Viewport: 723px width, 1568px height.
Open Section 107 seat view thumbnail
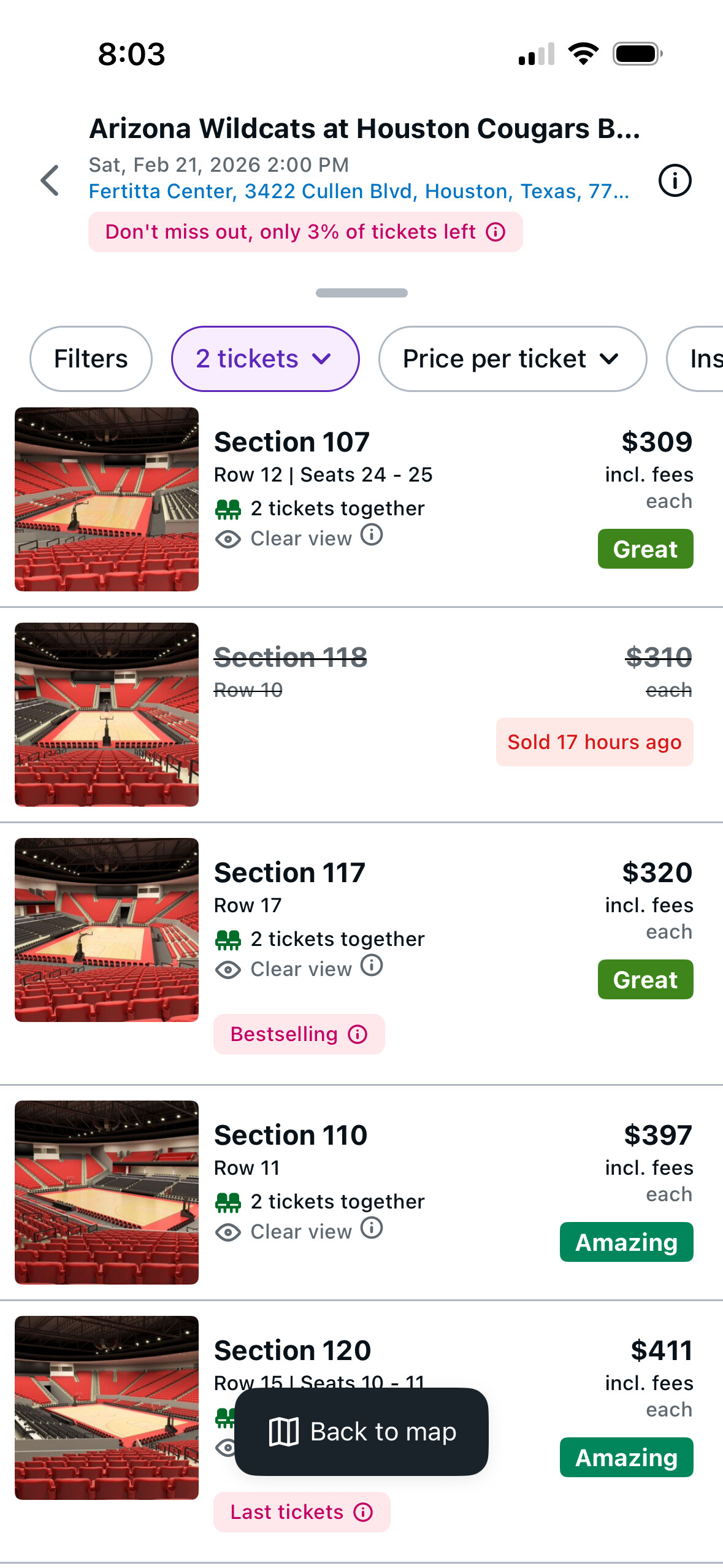[107, 499]
